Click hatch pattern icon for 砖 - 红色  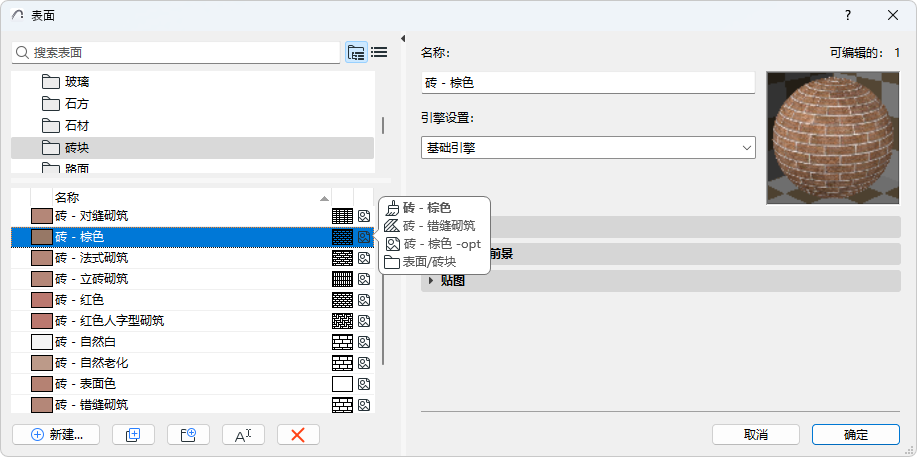point(342,300)
